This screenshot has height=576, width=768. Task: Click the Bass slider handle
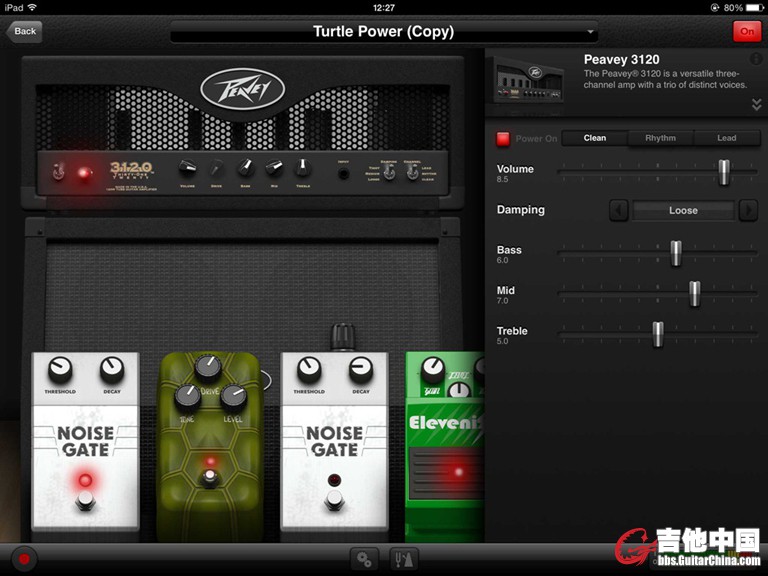click(x=676, y=253)
